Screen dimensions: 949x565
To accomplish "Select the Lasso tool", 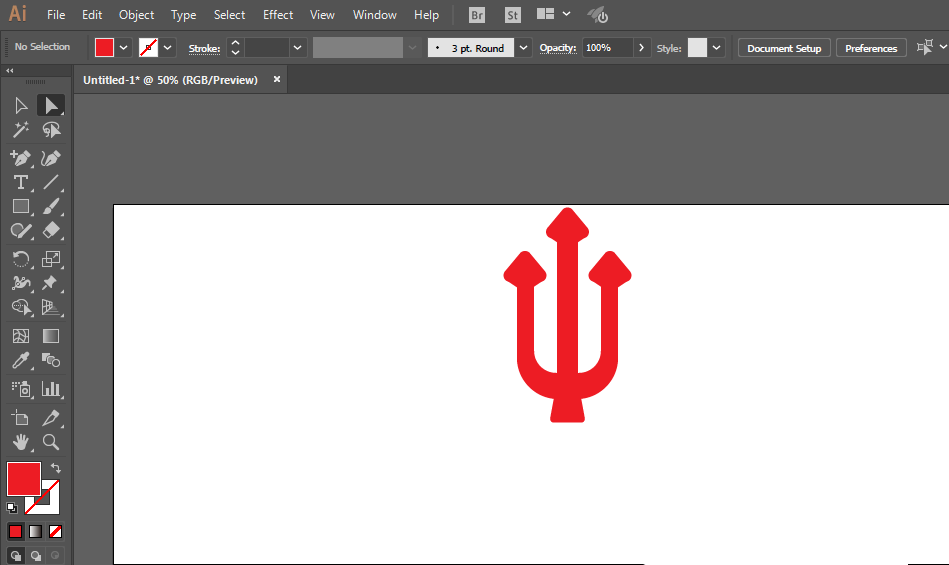I will (x=51, y=129).
